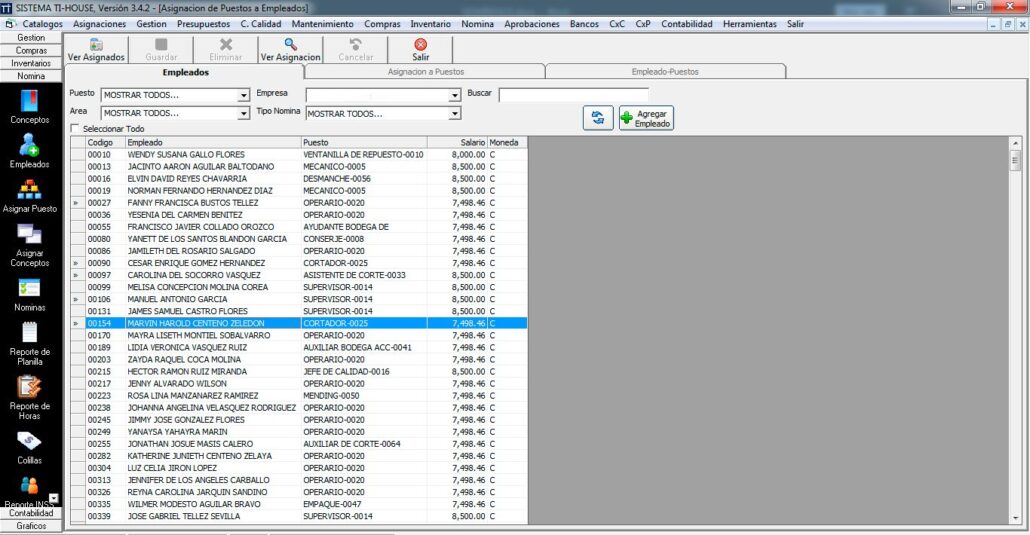
Task: Switch to the Asignacion a Puestos tab
Action: [425, 72]
